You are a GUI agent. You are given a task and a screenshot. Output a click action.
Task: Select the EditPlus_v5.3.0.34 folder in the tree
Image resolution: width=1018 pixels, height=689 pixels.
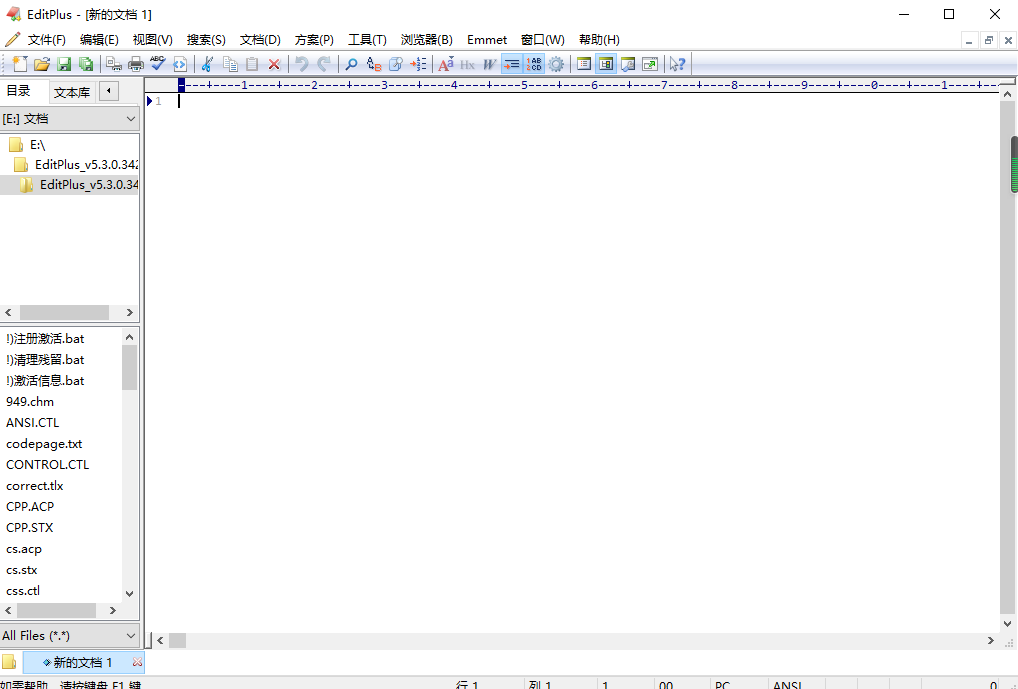(x=85, y=184)
